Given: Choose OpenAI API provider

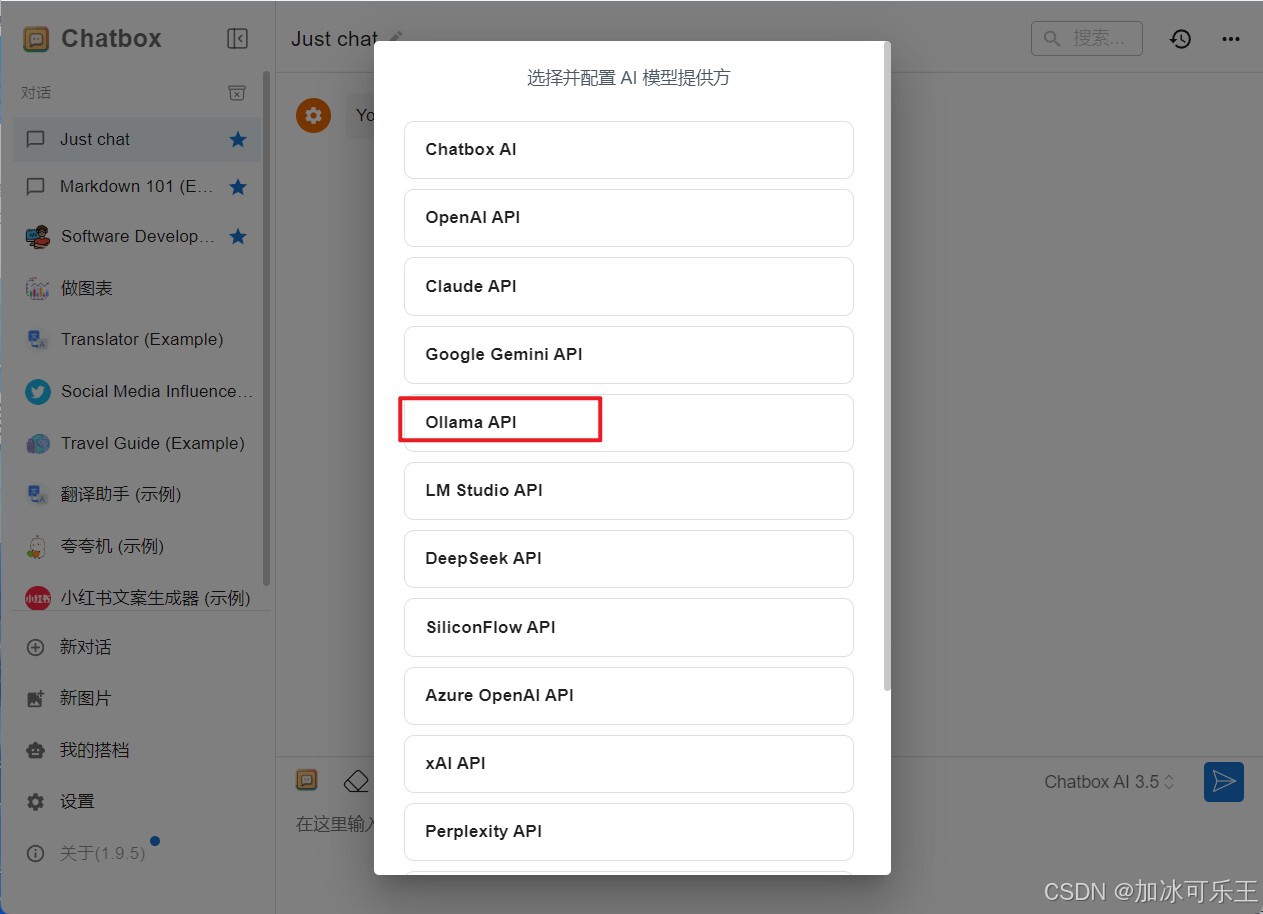Looking at the screenshot, I should coord(628,218).
